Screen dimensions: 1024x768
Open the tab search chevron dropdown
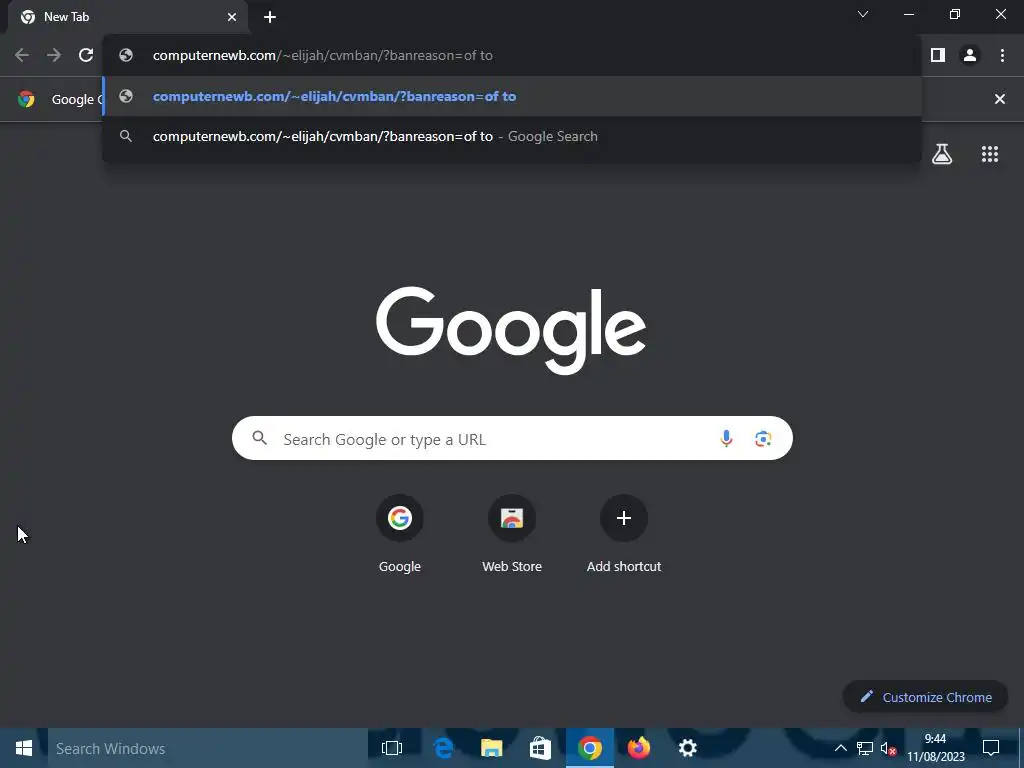pyautogui.click(x=863, y=14)
